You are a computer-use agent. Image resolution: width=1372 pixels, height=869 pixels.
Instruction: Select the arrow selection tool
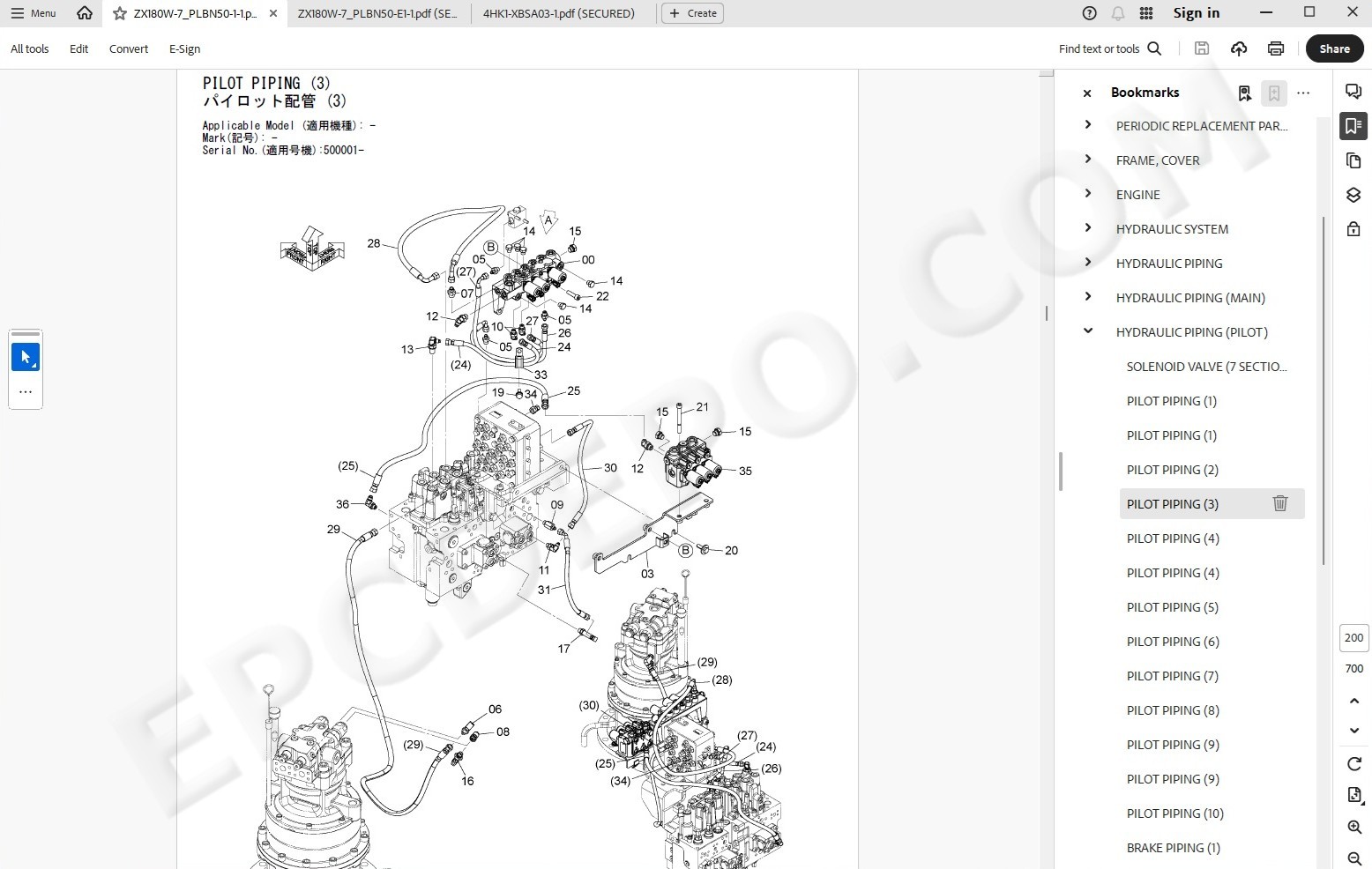point(26,357)
